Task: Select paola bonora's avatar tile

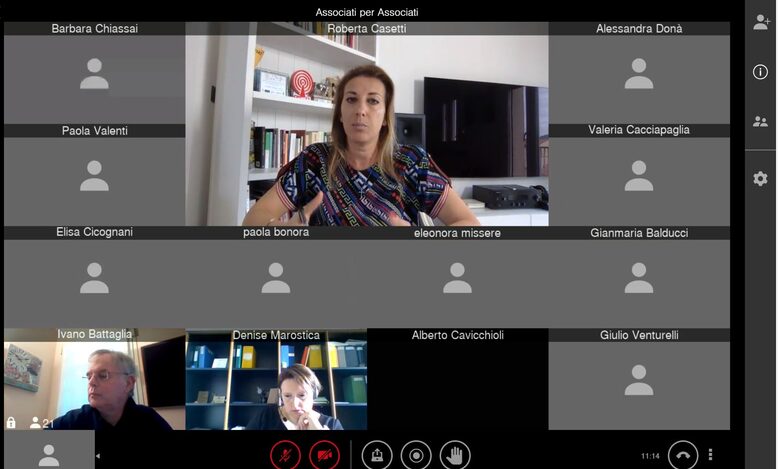Action: coord(276,277)
